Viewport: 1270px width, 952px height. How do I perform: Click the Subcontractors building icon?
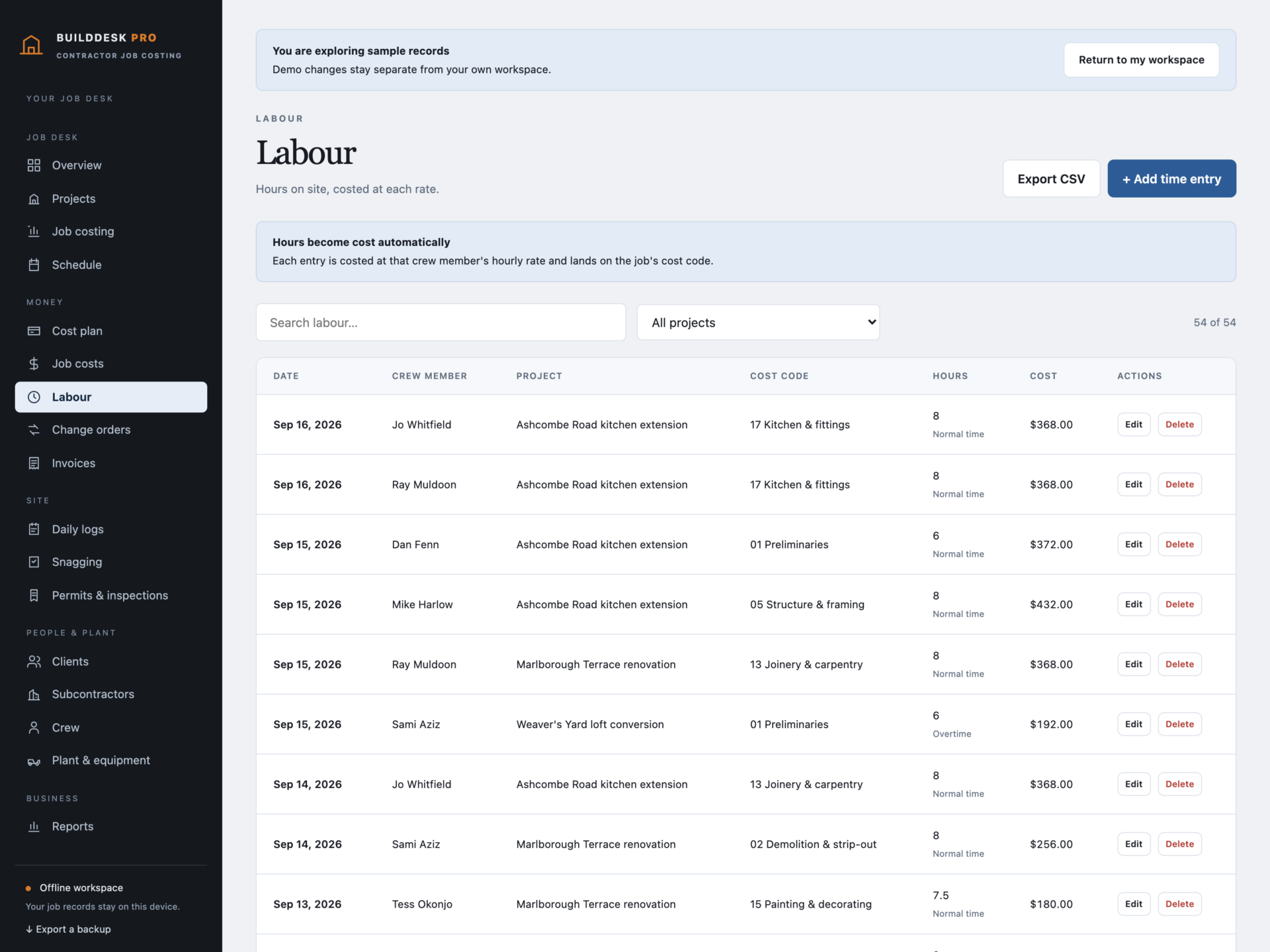pyautogui.click(x=34, y=694)
